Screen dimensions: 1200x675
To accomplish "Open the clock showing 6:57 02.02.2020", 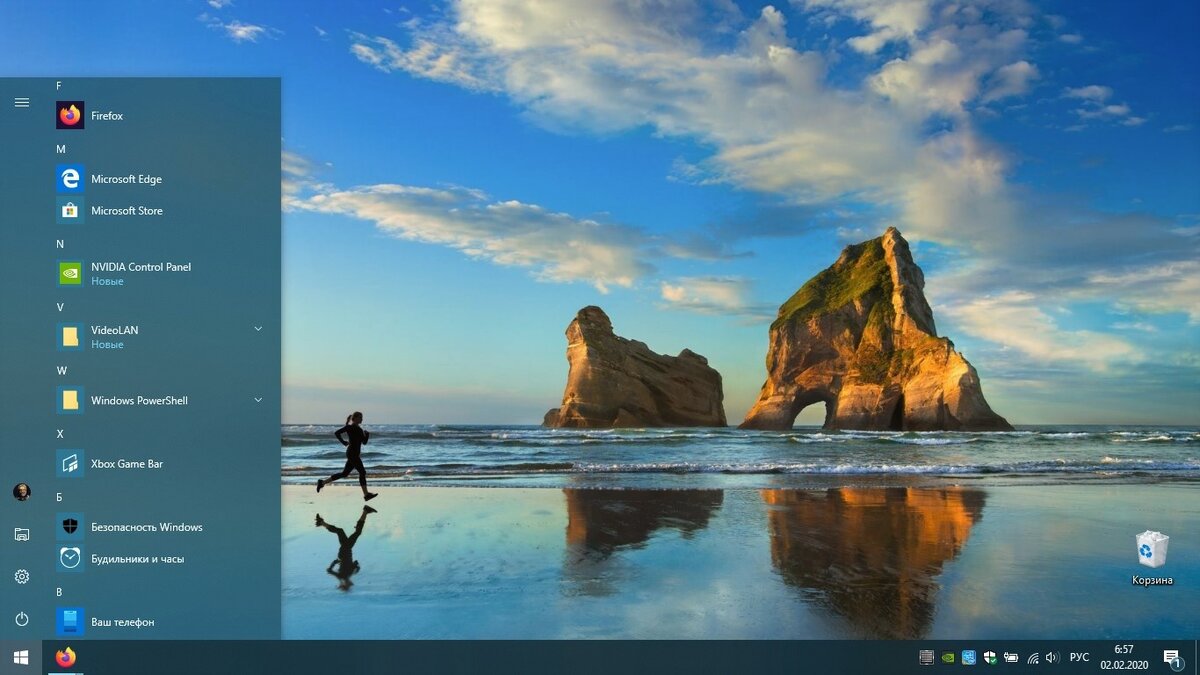I will click(1124, 657).
